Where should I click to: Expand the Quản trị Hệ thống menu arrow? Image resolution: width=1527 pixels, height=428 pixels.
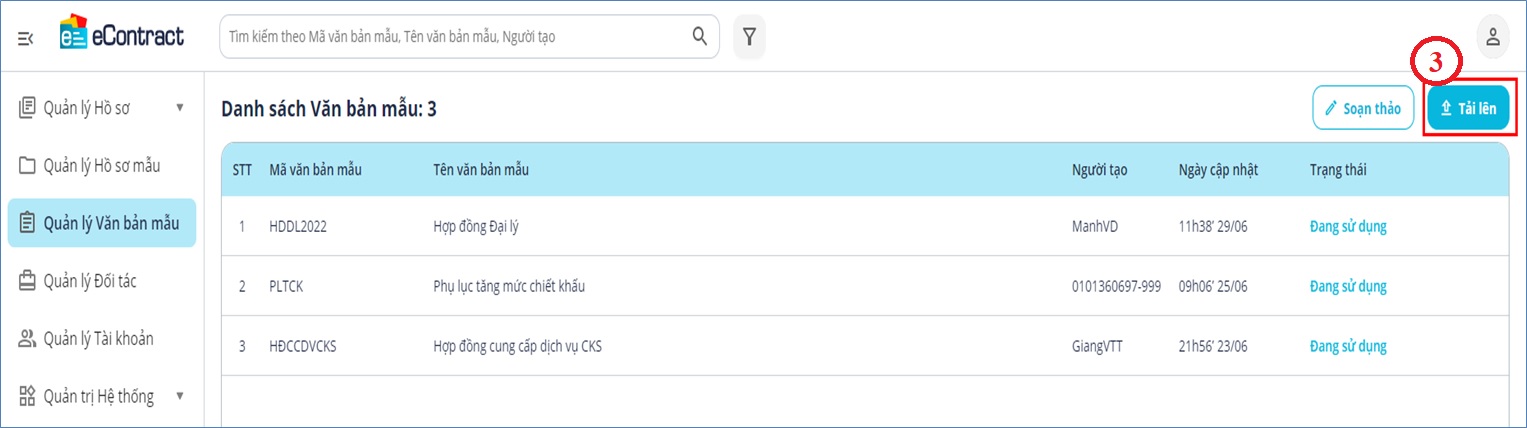[180, 396]
